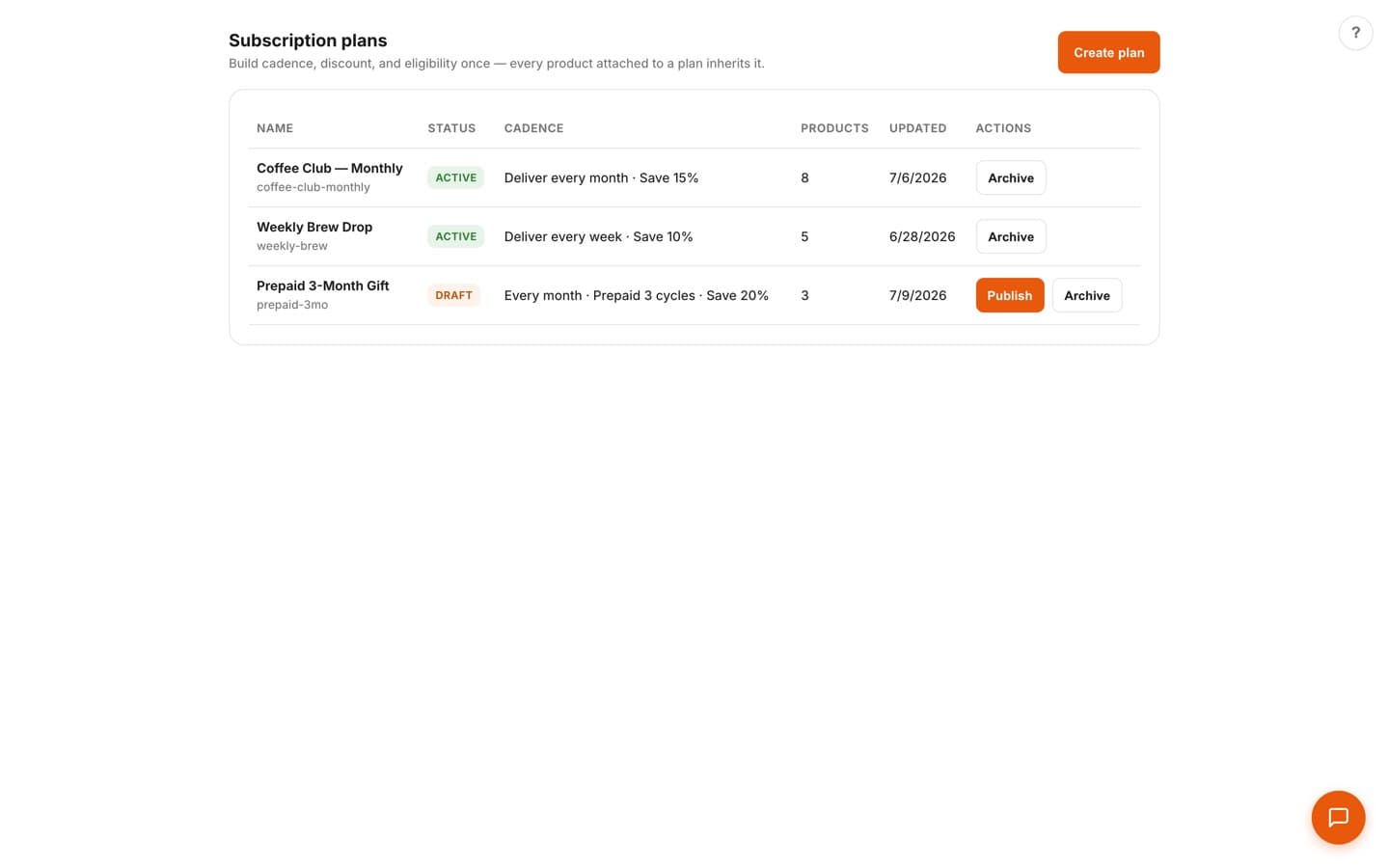Click the Name column header
1389x868 pixels.
(275, 128)
